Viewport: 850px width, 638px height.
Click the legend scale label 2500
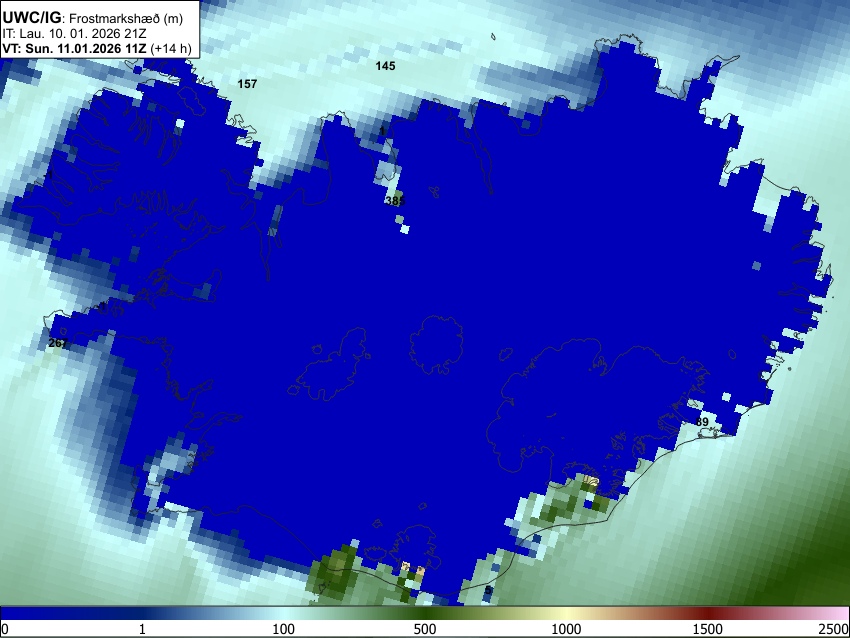834,629
